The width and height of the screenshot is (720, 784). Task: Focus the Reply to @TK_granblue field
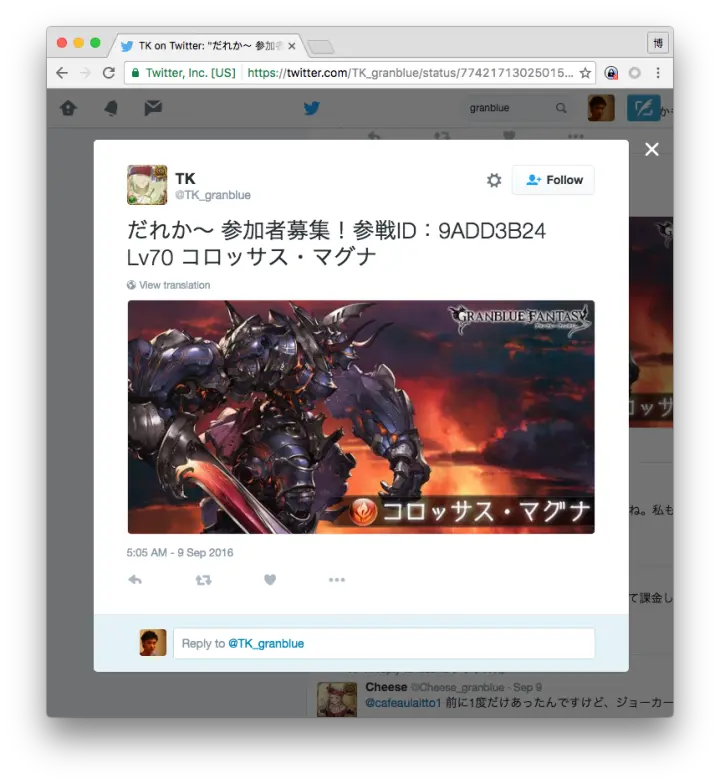(x=384, y=644)
